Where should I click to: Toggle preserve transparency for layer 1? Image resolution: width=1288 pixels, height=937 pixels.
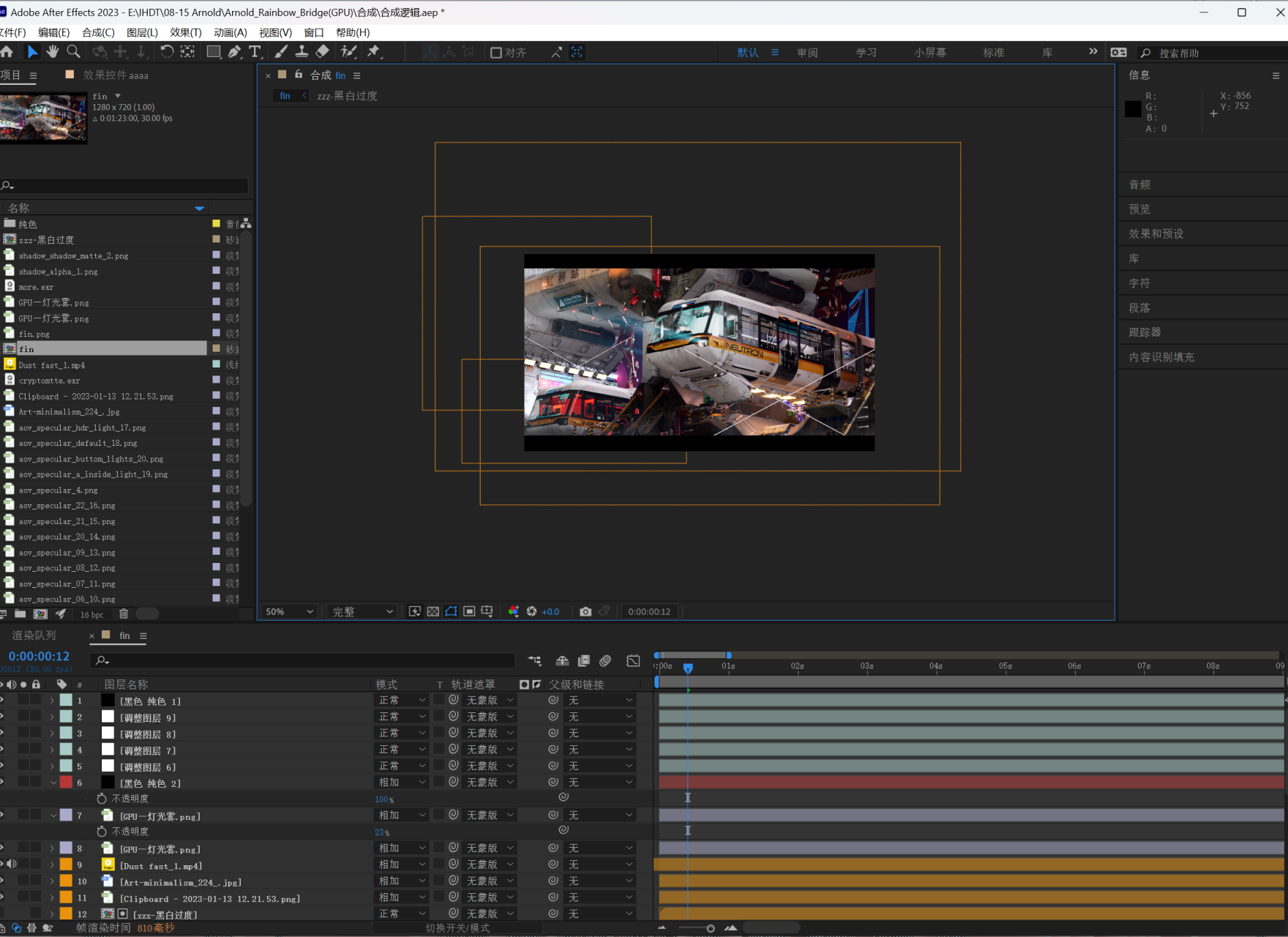tap(439, 701)
